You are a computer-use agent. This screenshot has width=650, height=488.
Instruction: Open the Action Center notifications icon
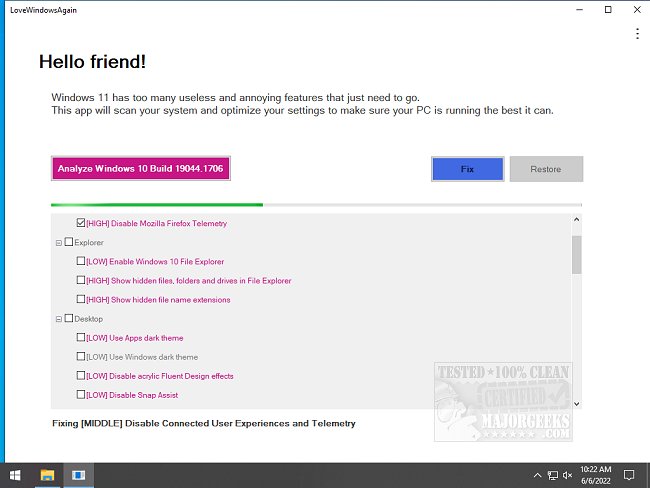(x=629, y=476)
